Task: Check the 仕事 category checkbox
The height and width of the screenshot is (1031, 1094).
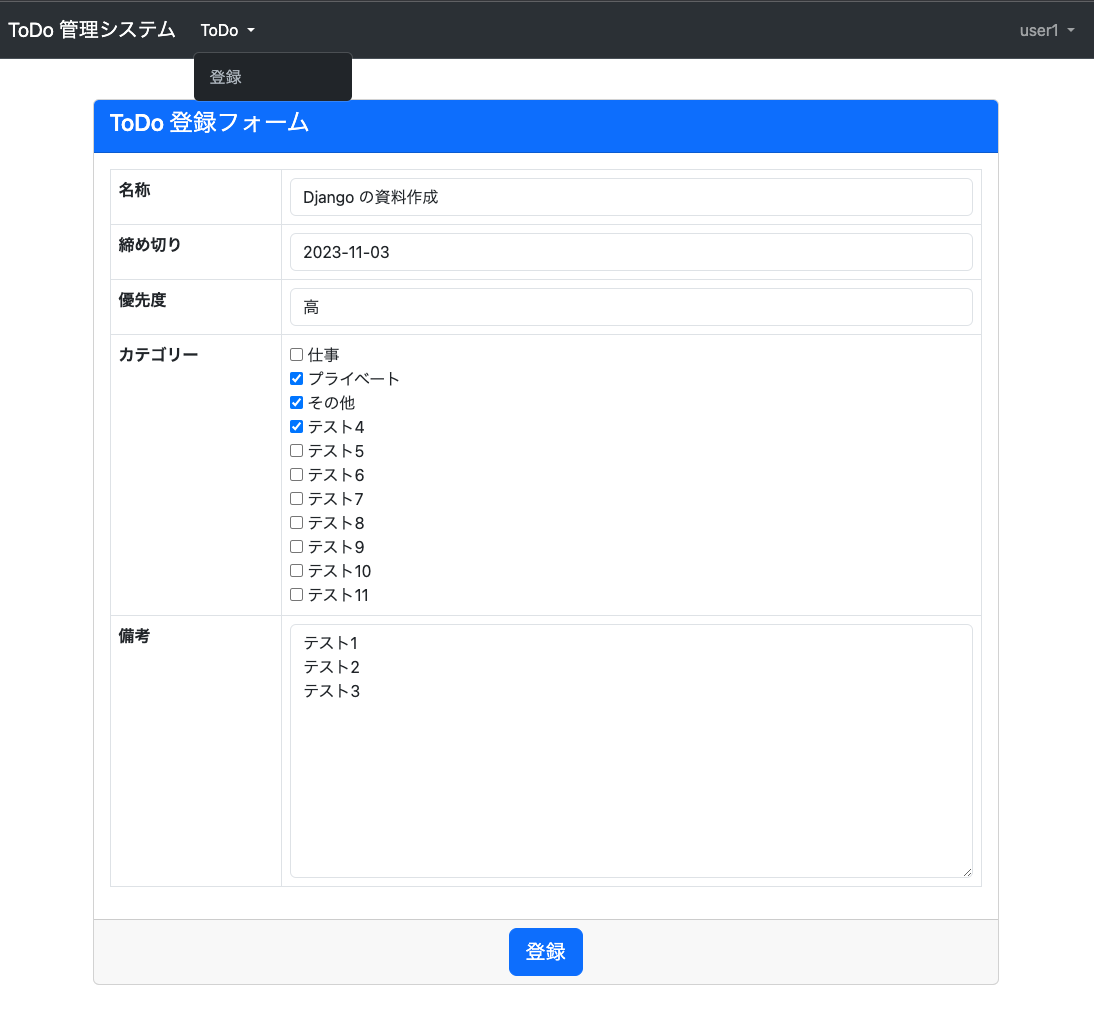Action: 297,354
